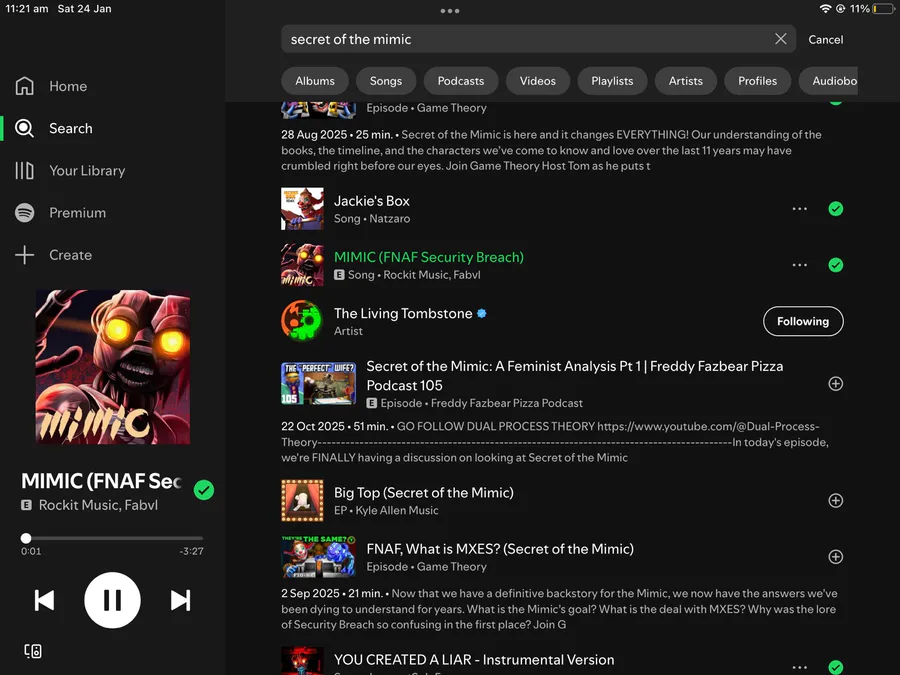The height and width of the screenshot is (675, 900).
Task: Open FNAF, What is MXES? episode title
Action: click(500, 549)
